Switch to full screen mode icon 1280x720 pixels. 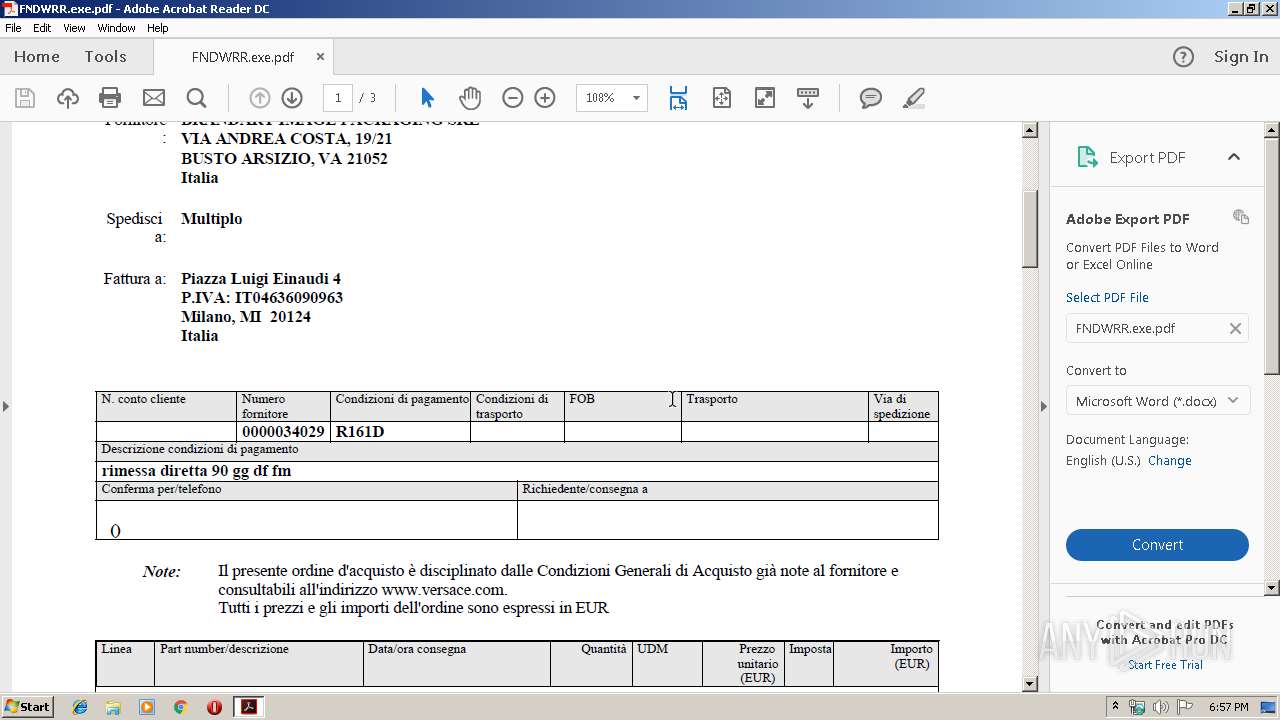pyautogui.click(x=765, y=98)
